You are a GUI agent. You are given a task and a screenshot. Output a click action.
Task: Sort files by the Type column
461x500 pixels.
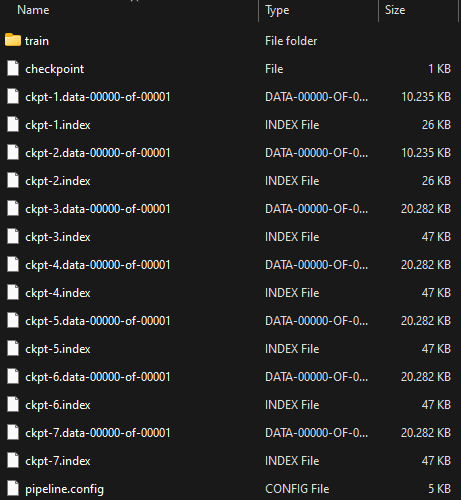(277, 10)
